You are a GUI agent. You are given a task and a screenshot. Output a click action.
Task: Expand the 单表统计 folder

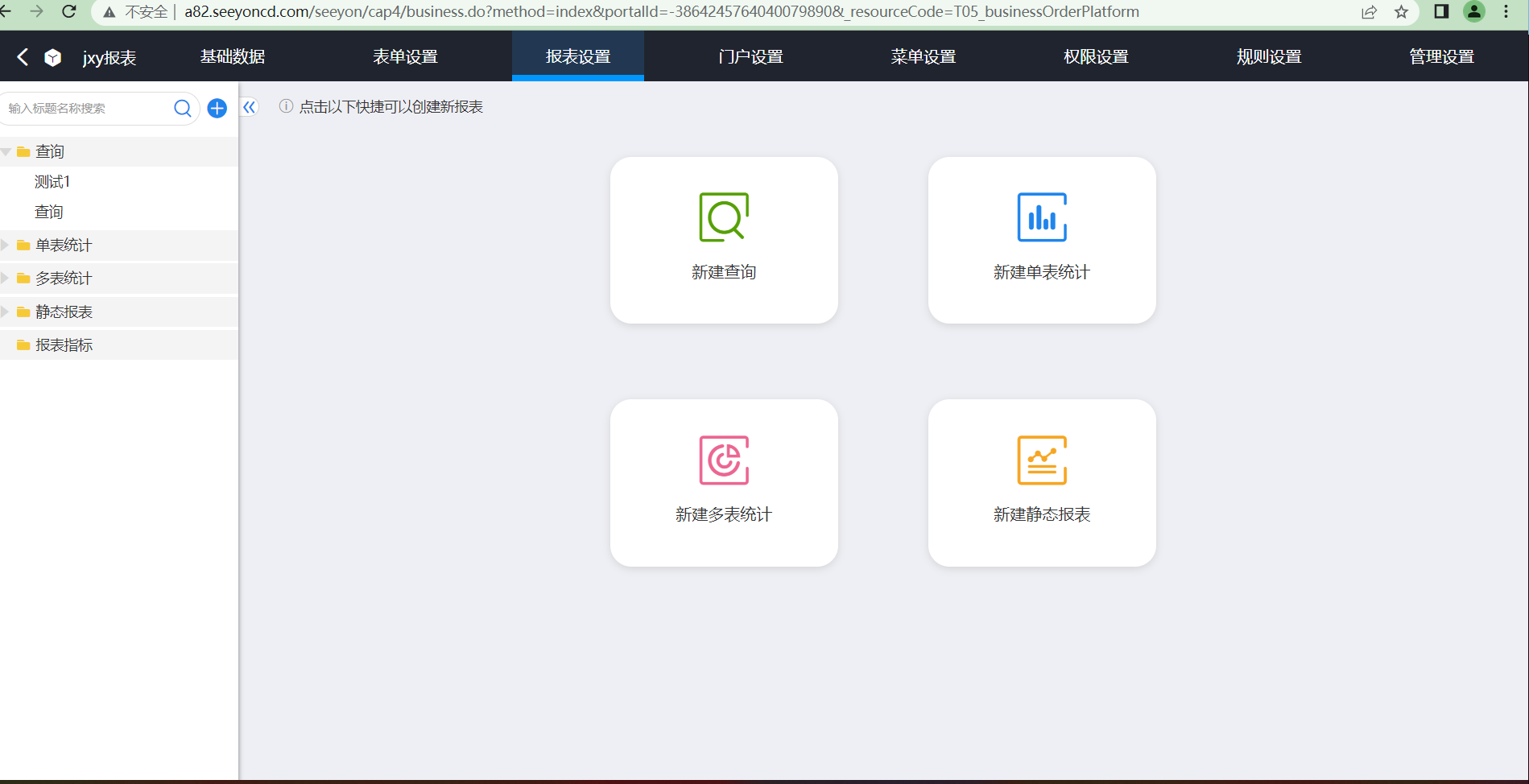pyautogui.click(x=6, y=246)
